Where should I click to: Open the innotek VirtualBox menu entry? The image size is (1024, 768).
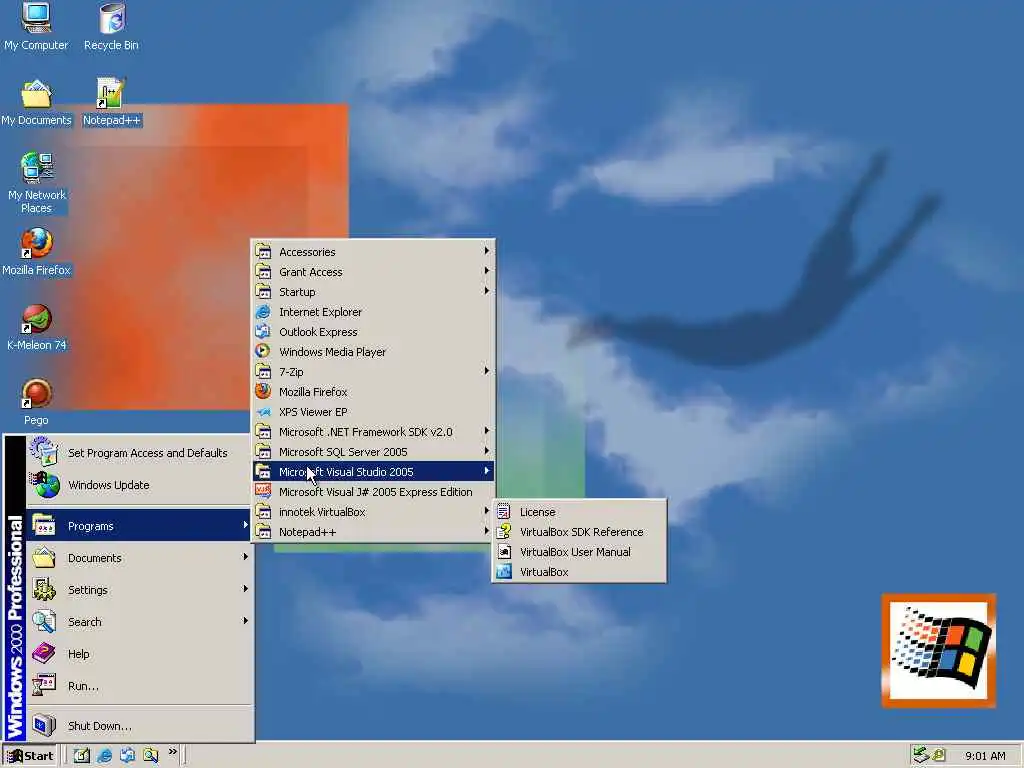[374, 512]
